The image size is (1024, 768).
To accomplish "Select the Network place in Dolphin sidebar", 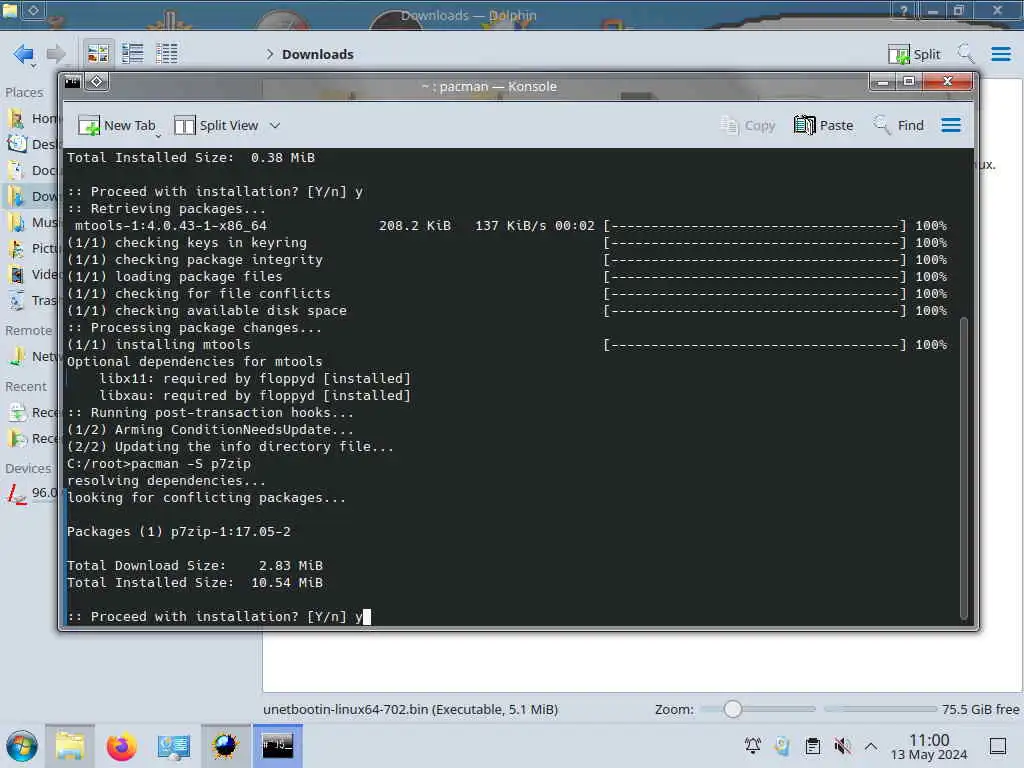I will [34, 357].
